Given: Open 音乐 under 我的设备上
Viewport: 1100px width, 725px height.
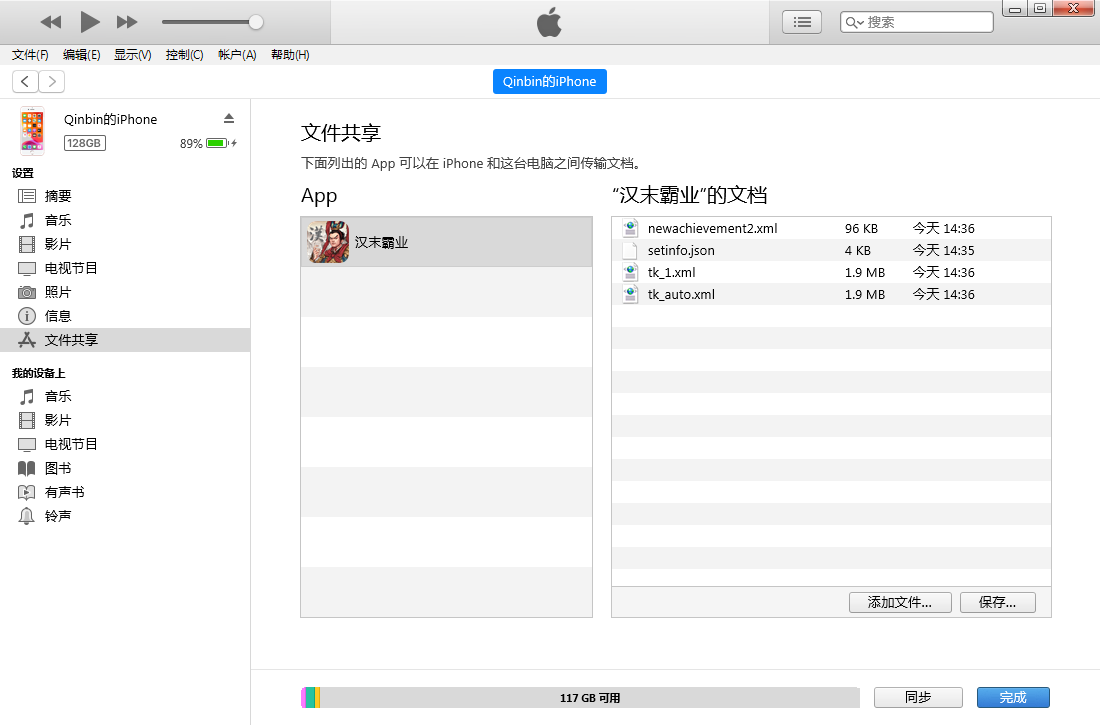Looking at the screenshot, I should [x=125, y=397].
